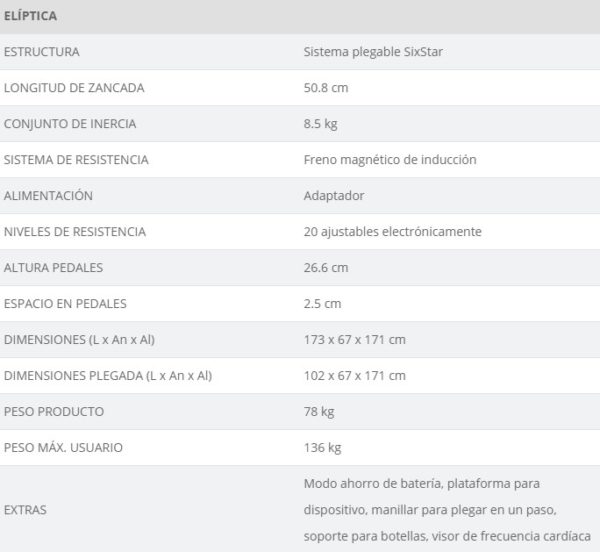Select the LONGITUD DE ZANCADA label
This screenshot has height=552, width=600.
pos(74,88)
